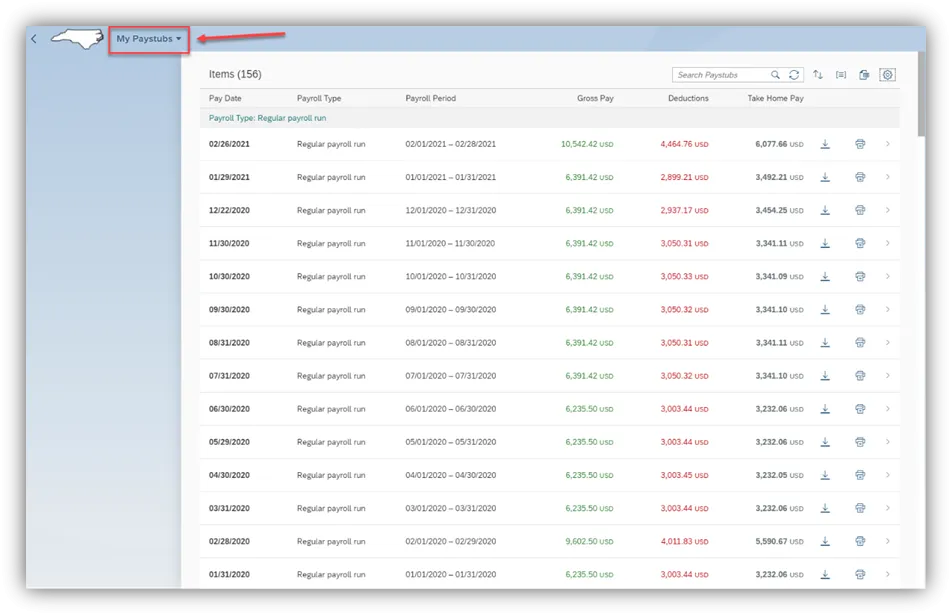Click the Pay Date column header

225,98
